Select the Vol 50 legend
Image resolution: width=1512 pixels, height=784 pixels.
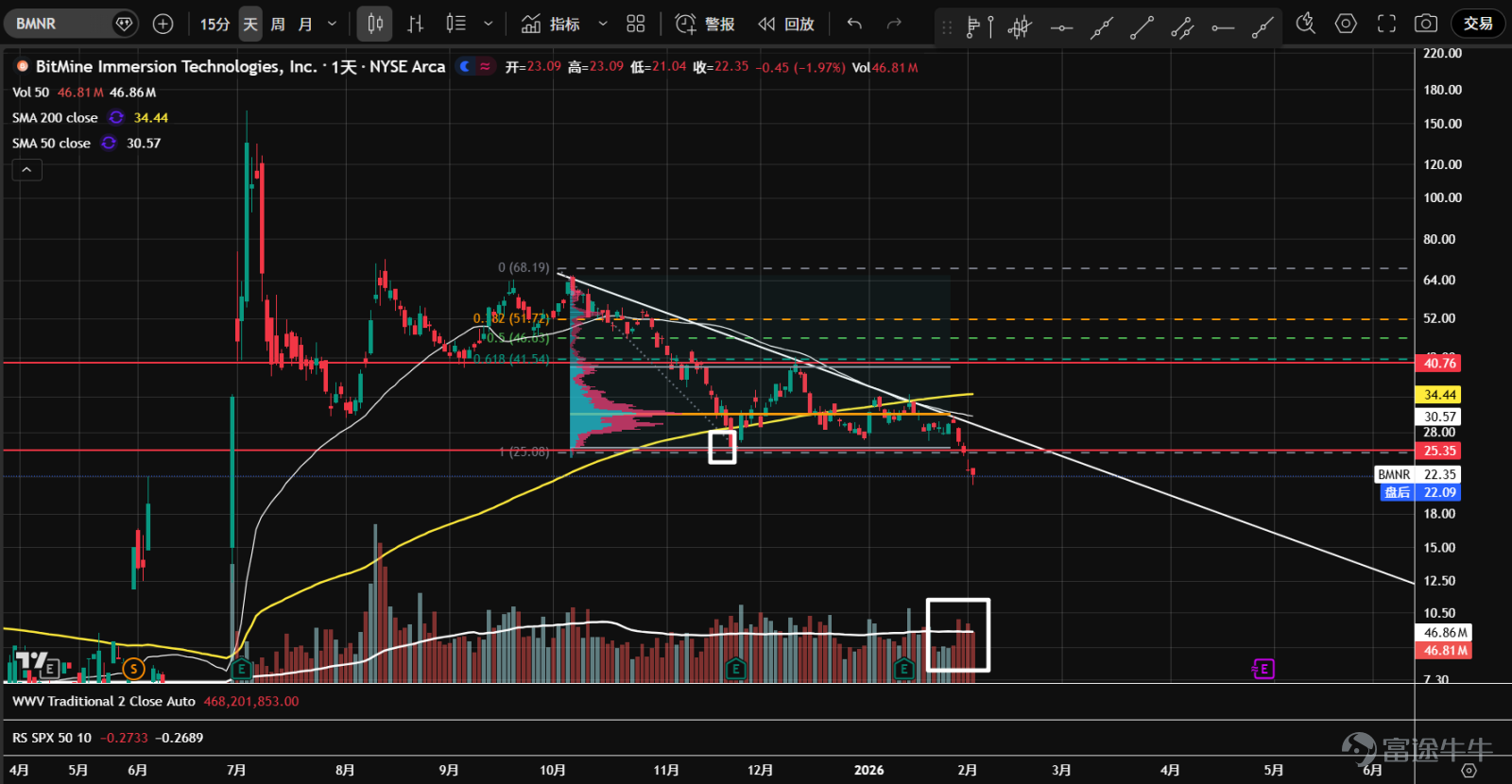(30, 92)
